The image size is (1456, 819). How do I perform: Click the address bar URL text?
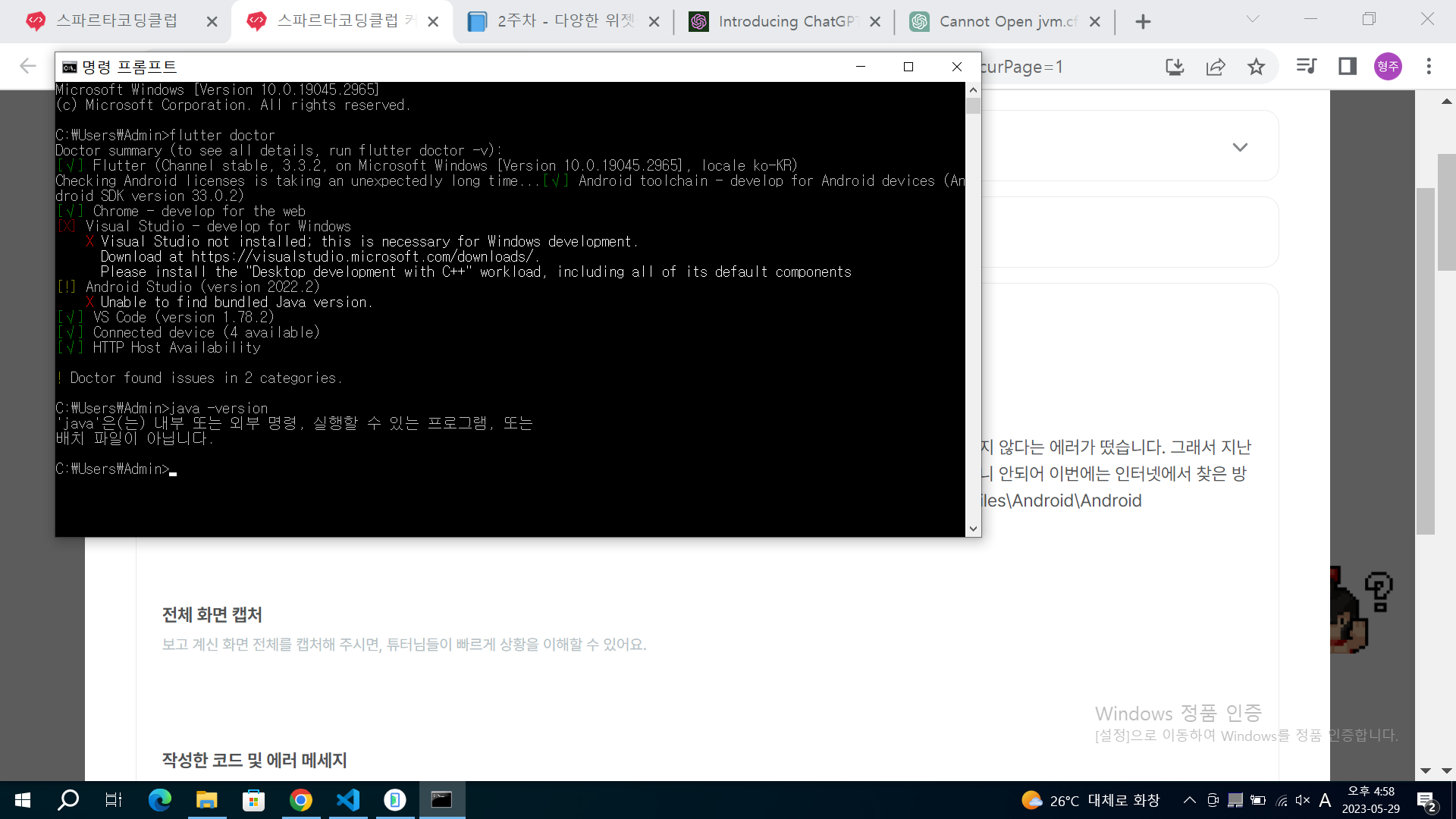(x=1021, y=67)
